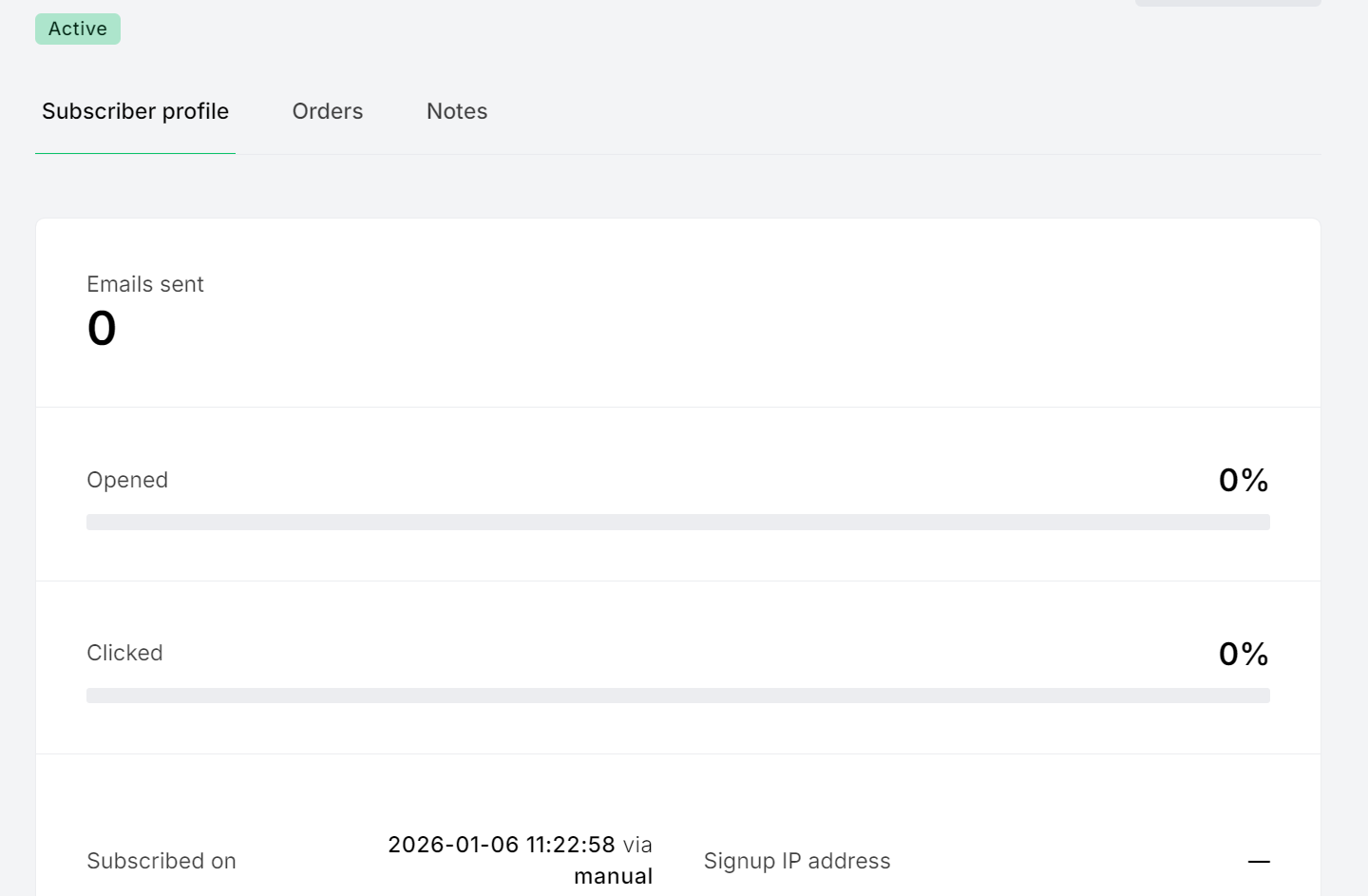Select the Emails sent stat card
The width and height of the screenshot is (1368, 896).
point(677,312)
